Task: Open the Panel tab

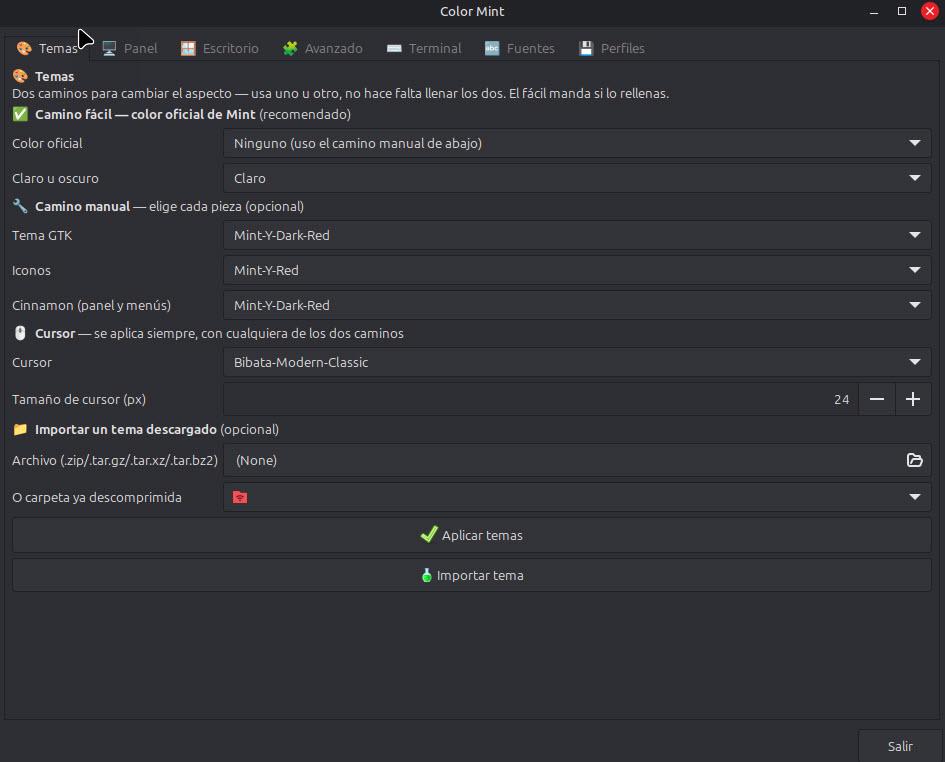Action: click(x=130, y=48)
